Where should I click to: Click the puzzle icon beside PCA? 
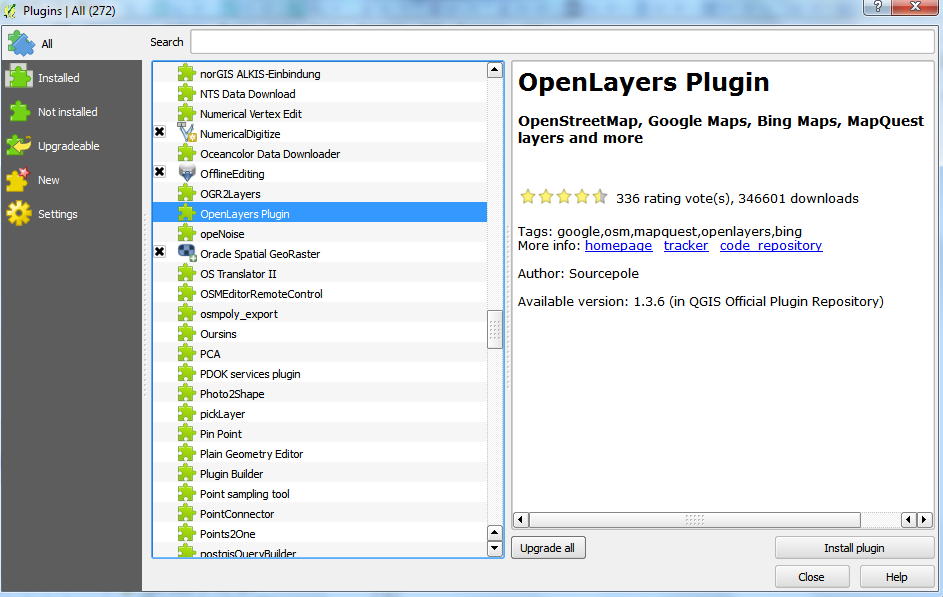point(187,353)
